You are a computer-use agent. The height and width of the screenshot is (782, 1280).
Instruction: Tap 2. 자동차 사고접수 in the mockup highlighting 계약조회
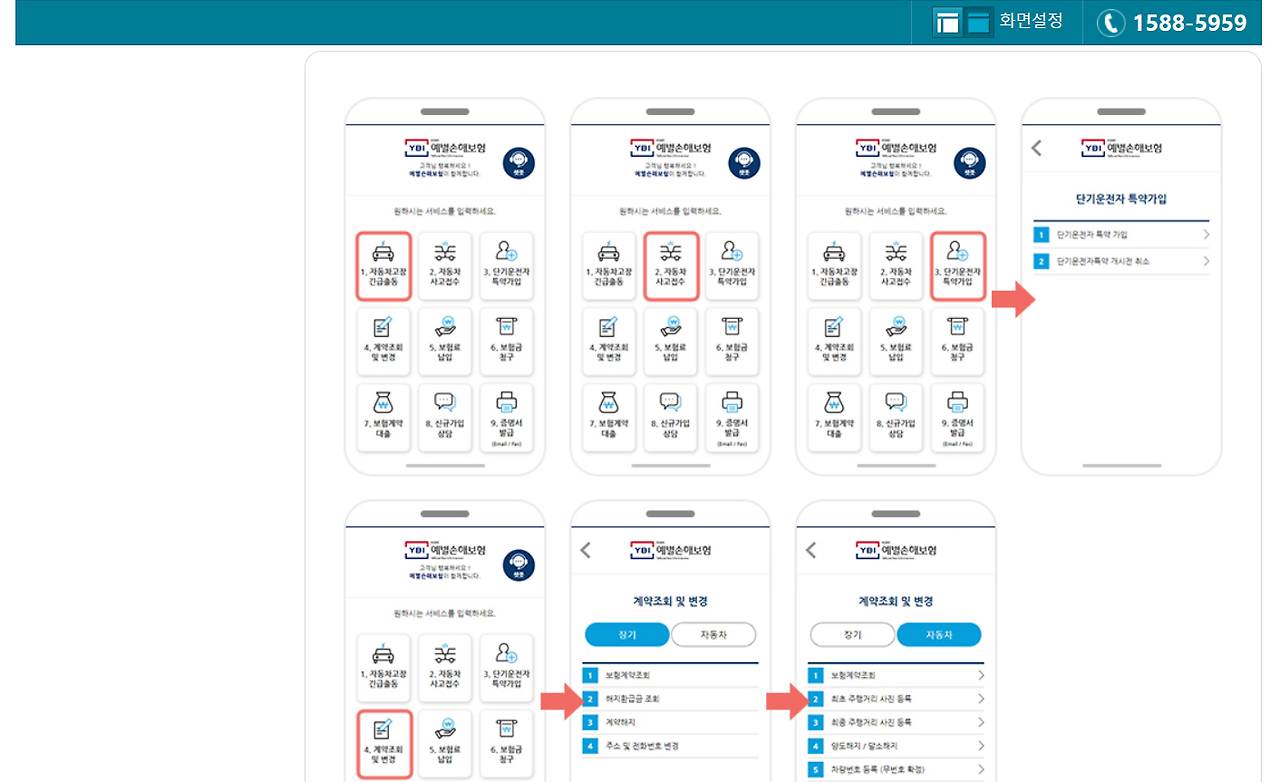point(444,668)
